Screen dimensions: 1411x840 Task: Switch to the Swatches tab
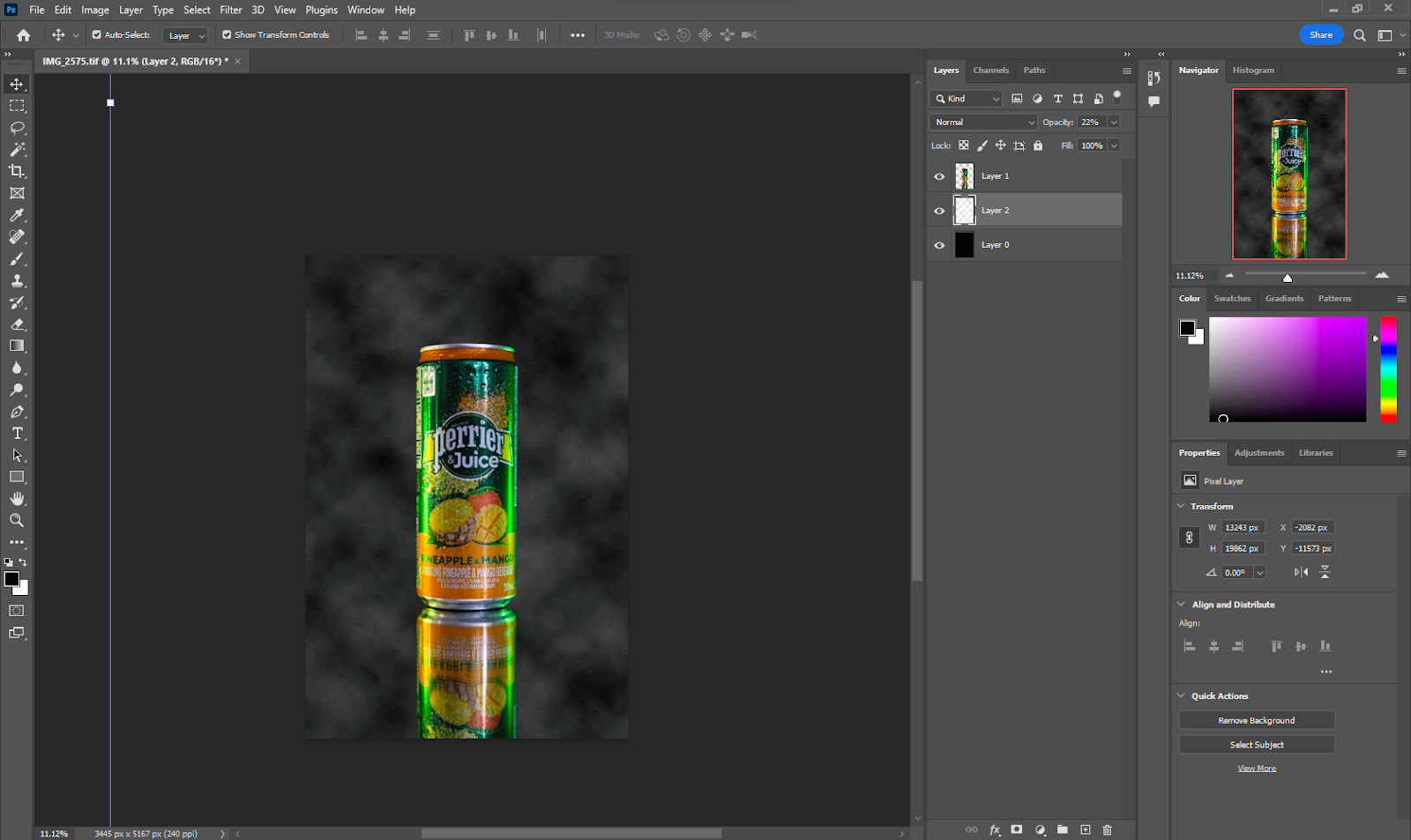[1232, 299]
